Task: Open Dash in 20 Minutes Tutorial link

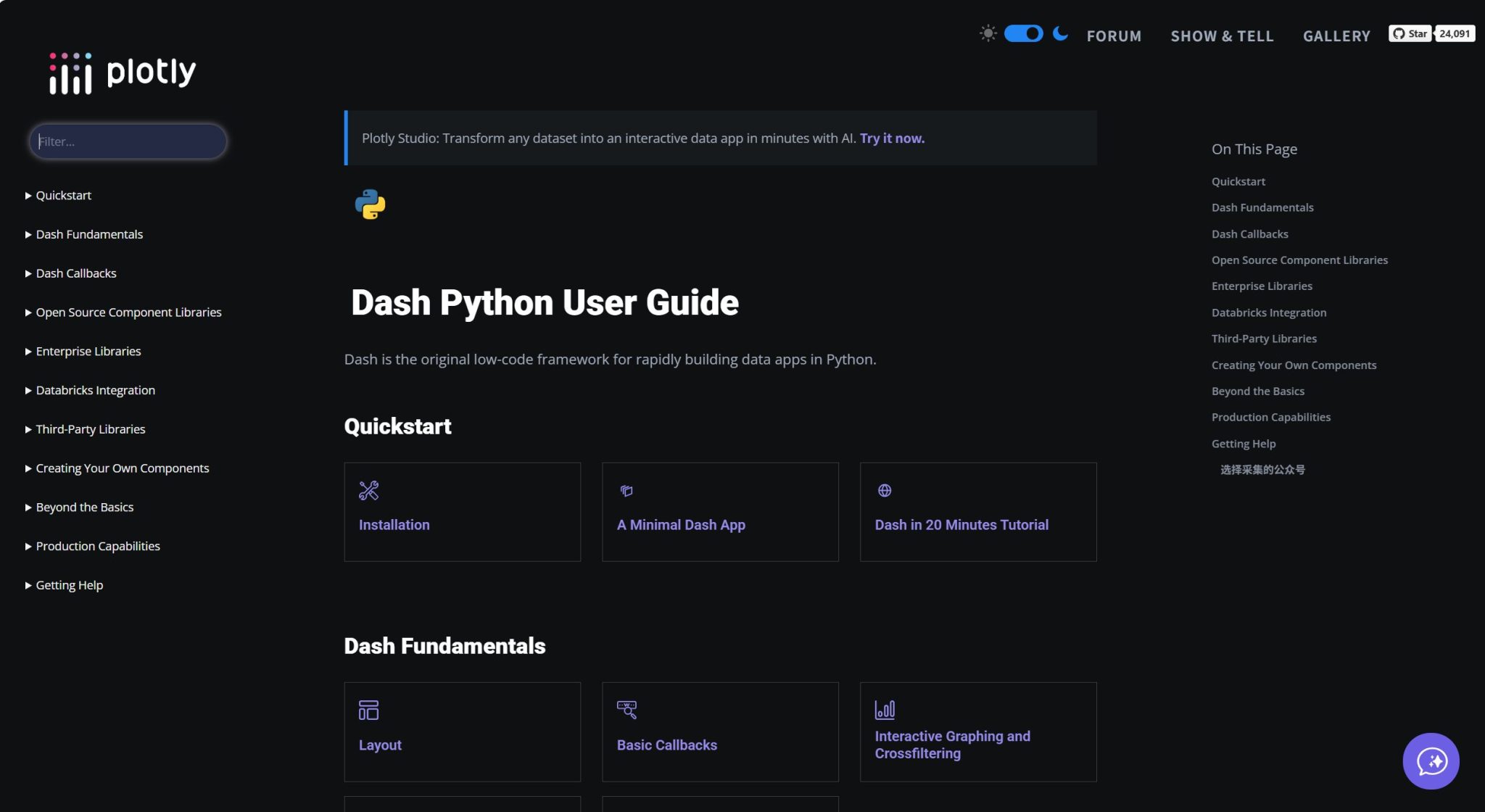Action: (x=961, y=524)
